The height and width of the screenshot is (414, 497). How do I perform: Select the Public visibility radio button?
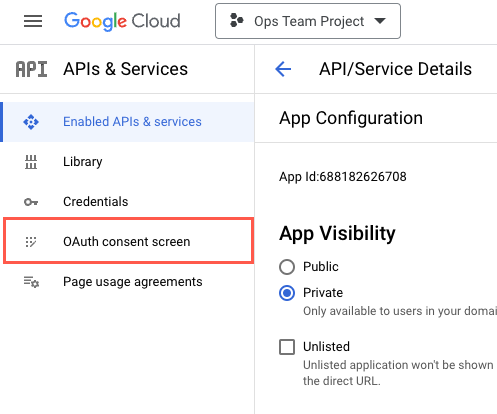coord(287,267)
